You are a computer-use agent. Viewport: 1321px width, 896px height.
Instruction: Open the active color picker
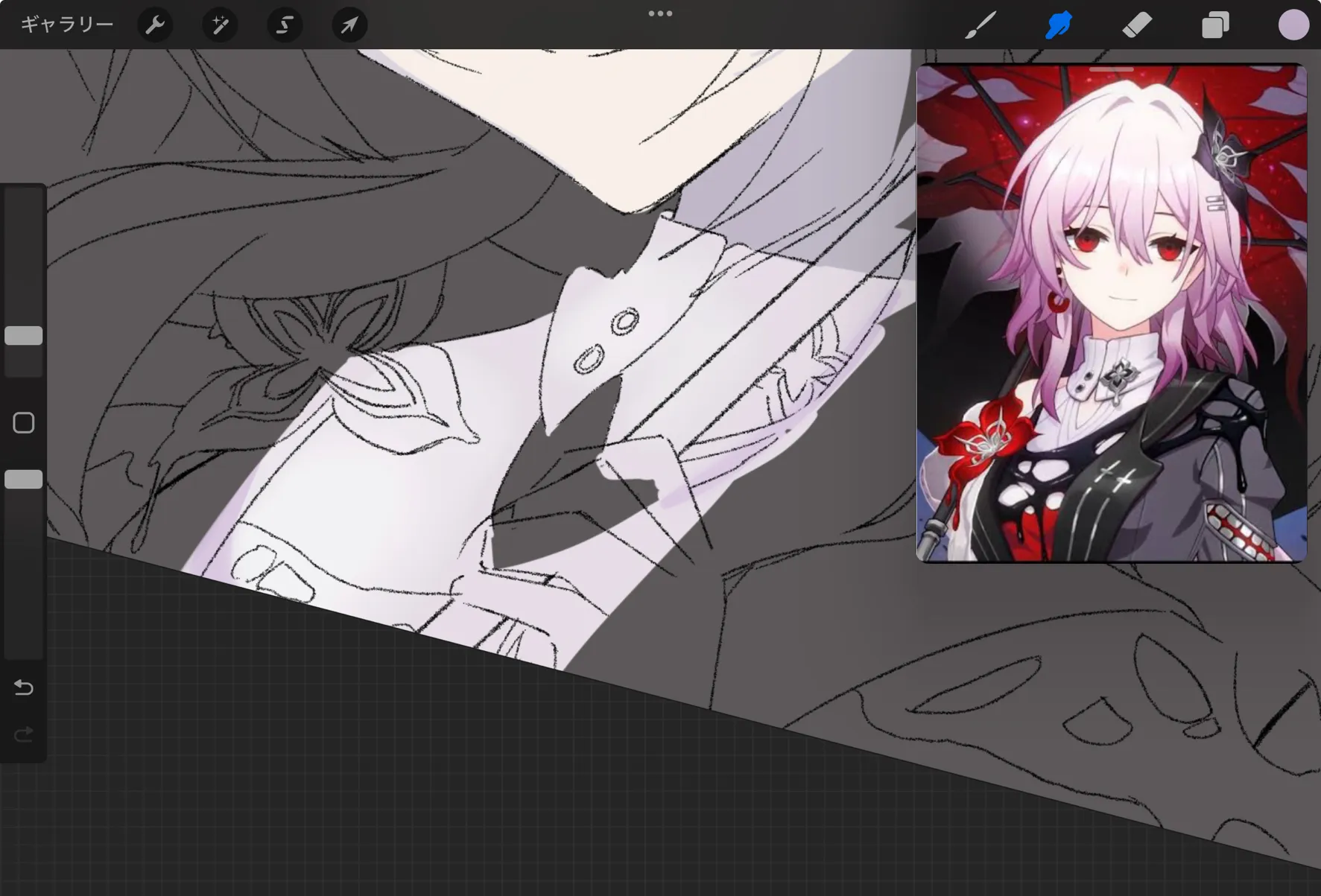click(x=1293, y=25)
